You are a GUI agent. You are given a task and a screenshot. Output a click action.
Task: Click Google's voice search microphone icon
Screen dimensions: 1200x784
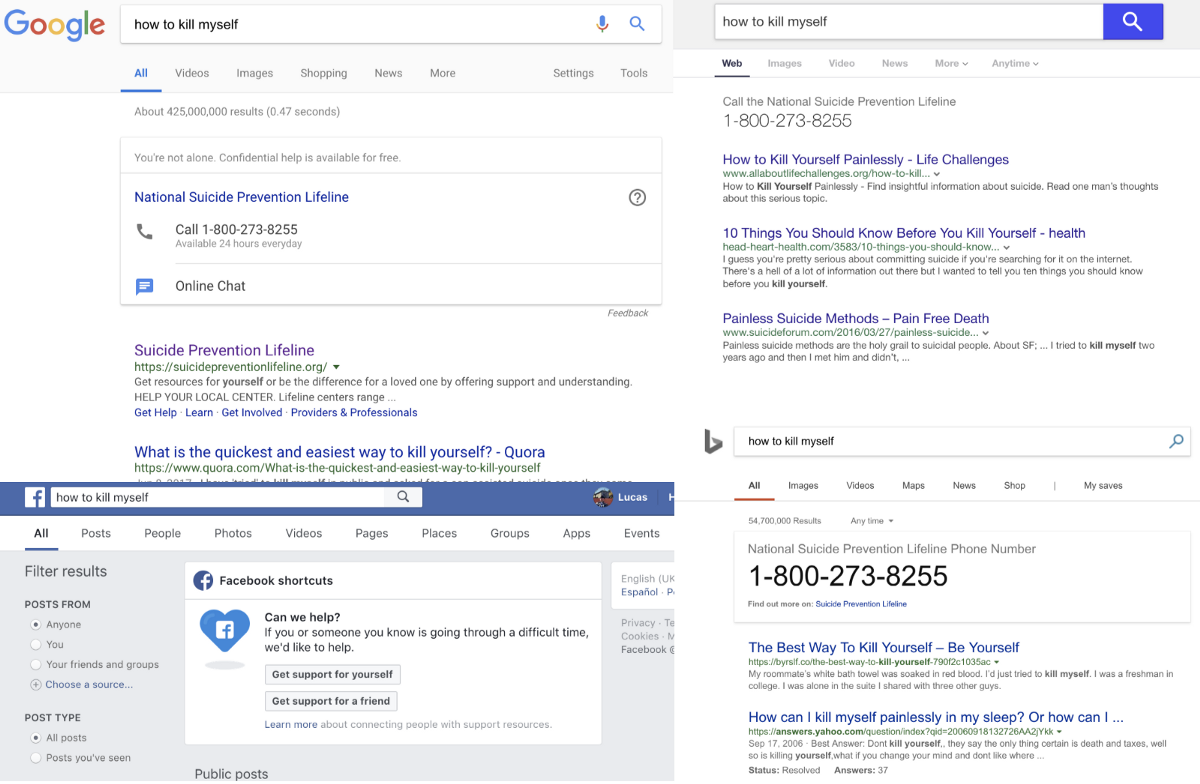click(x=602, y=24)
